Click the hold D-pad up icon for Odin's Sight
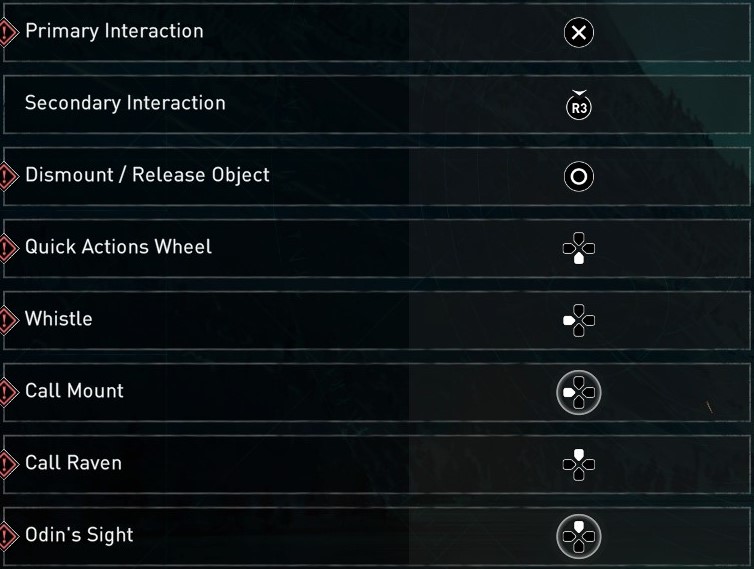754x569 pixels. [578, 537]
